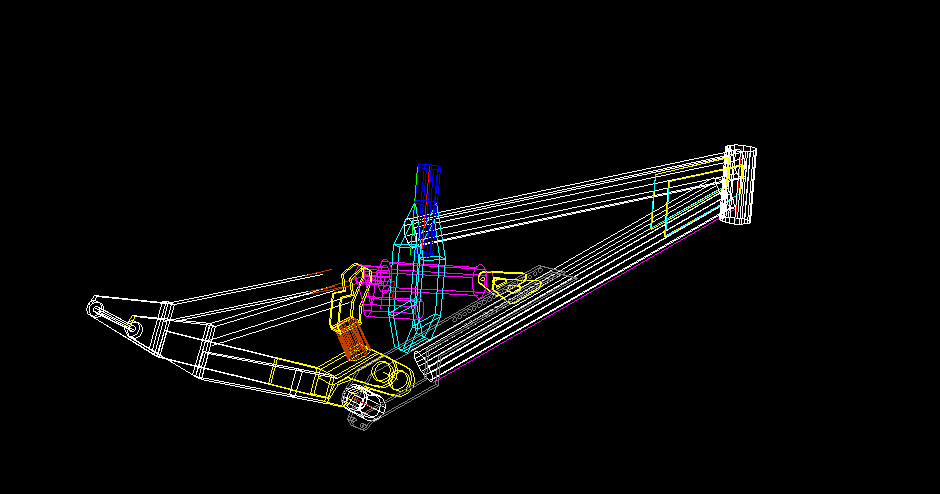This screenshot has height=494, width=940.
Task: Click the white bottom bracket shell
Action: [x=363, y=405]
